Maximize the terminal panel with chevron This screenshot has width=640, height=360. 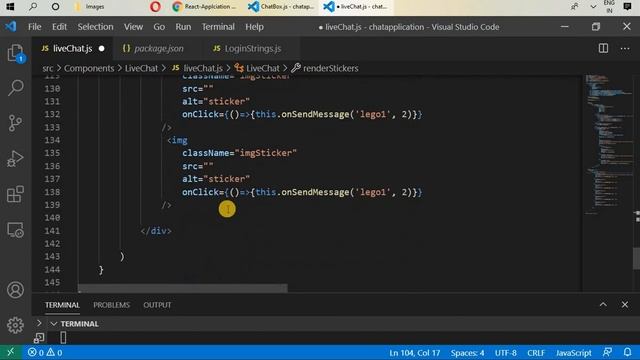[603, 304]
